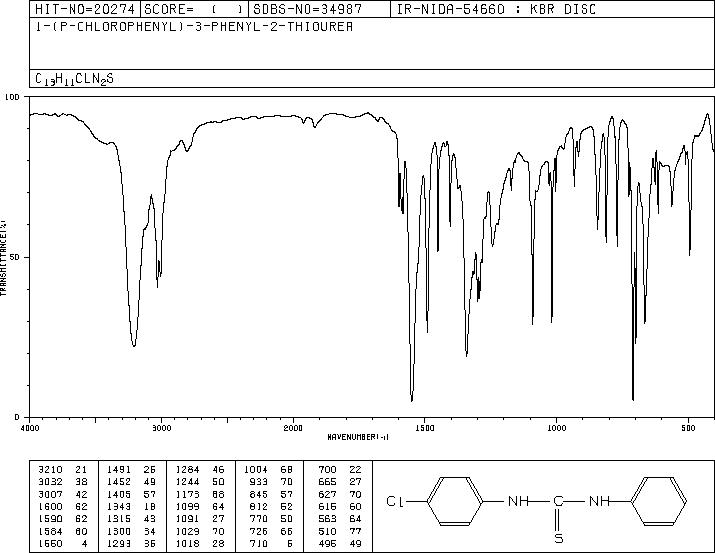Click the Cl atom label in the structure

tap(395, 501)
